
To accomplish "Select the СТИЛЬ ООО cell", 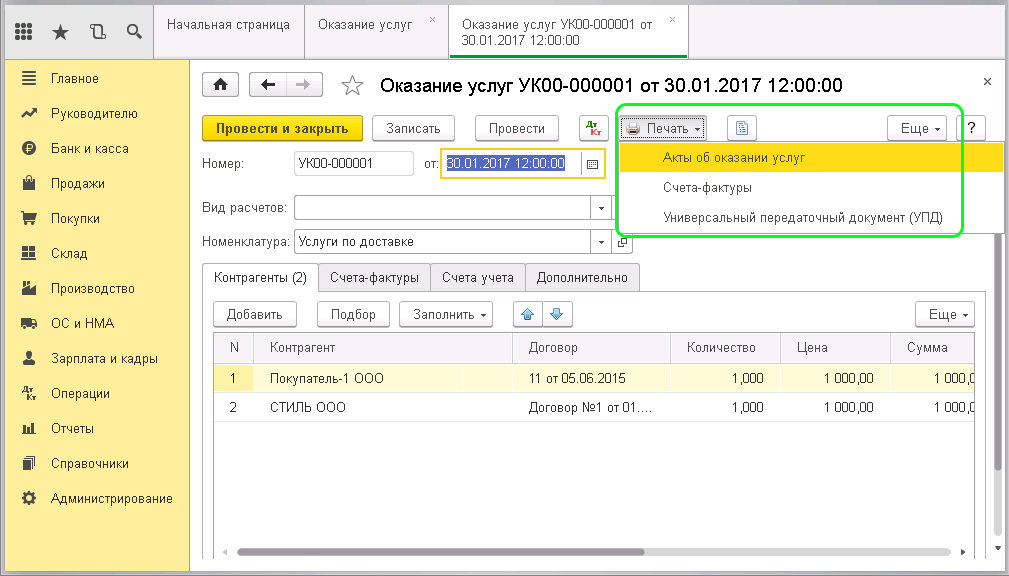I will (x=383, y=407).
